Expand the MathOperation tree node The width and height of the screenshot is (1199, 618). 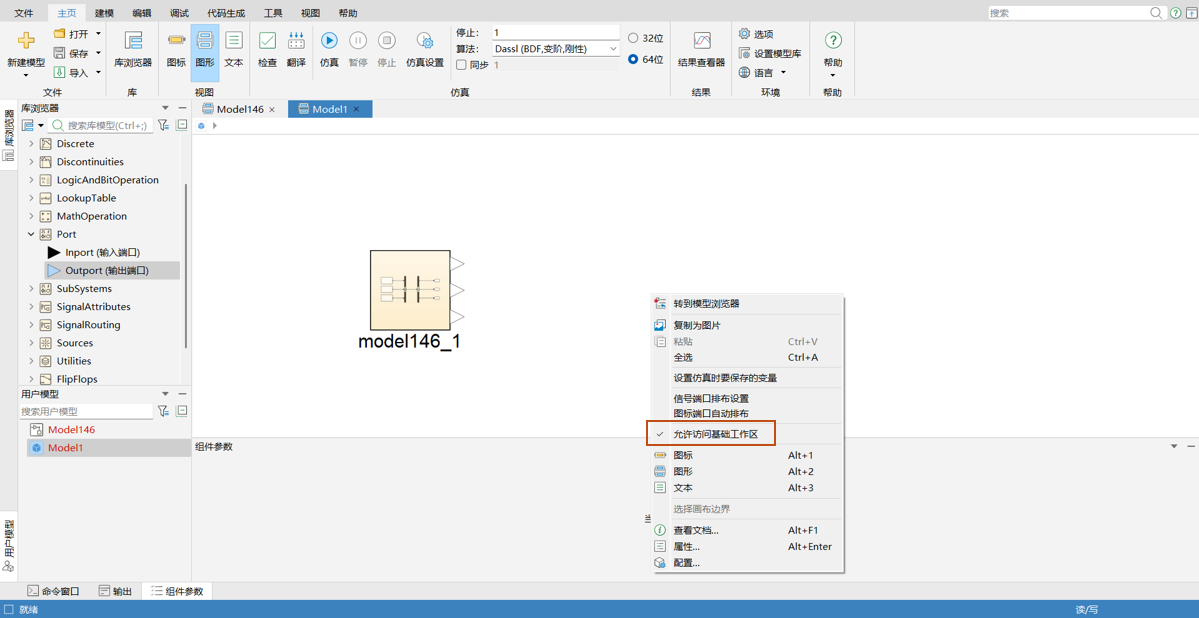(x=31, y=216)
